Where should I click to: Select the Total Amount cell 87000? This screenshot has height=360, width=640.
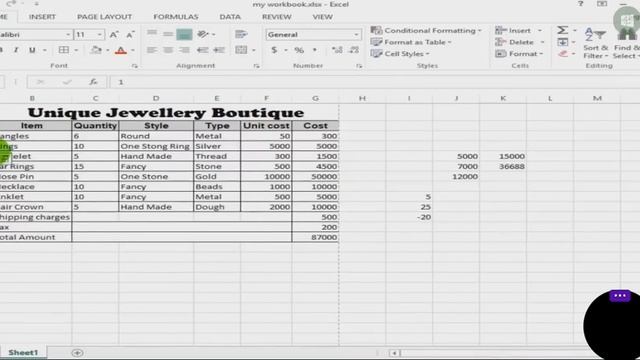[x=315, y=237]
